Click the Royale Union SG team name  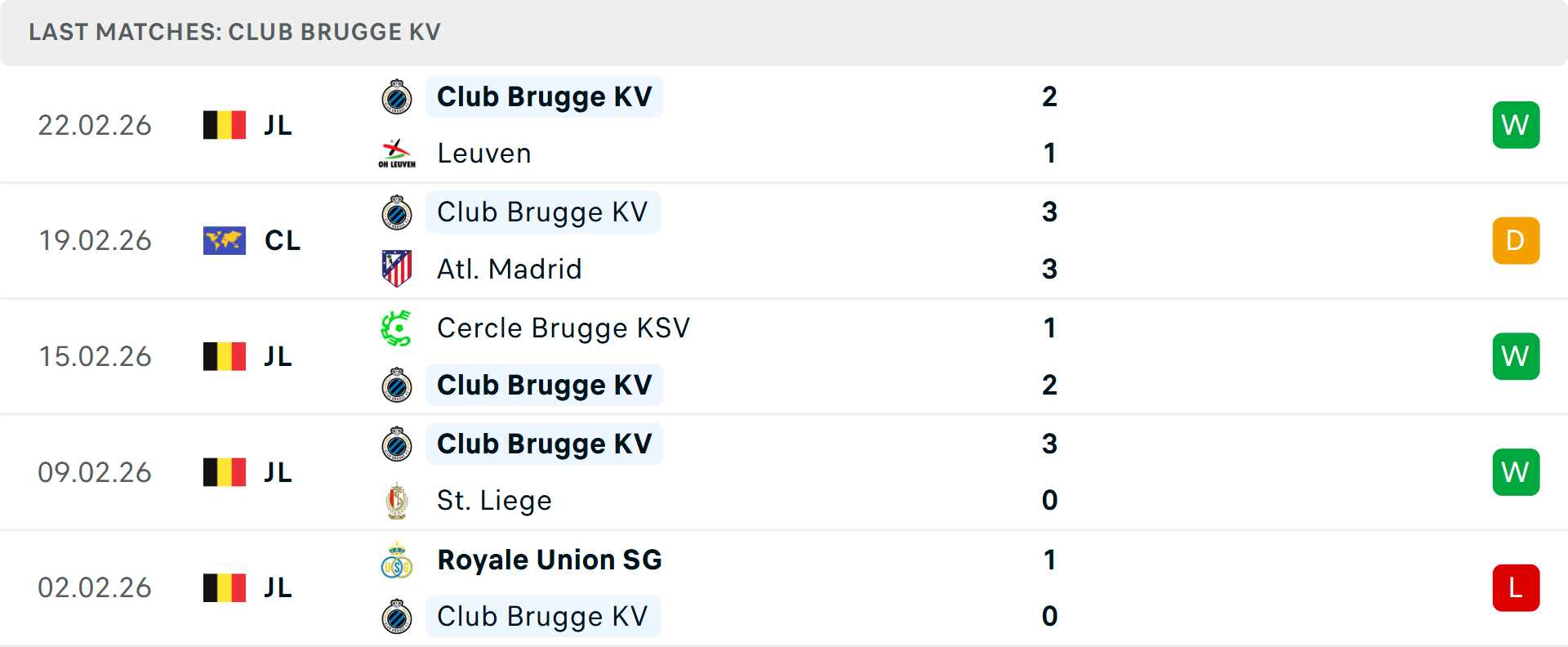549,560
